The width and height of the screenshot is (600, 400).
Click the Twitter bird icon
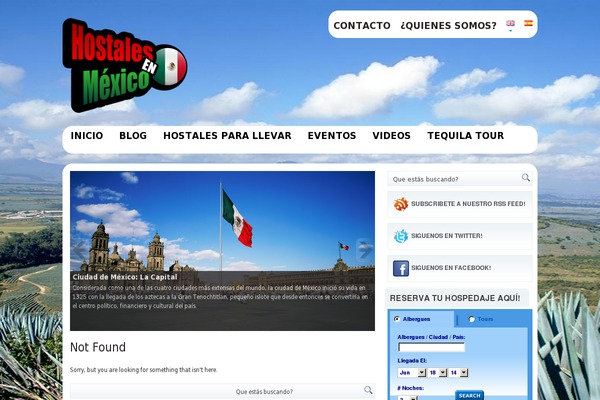[401, 236]
